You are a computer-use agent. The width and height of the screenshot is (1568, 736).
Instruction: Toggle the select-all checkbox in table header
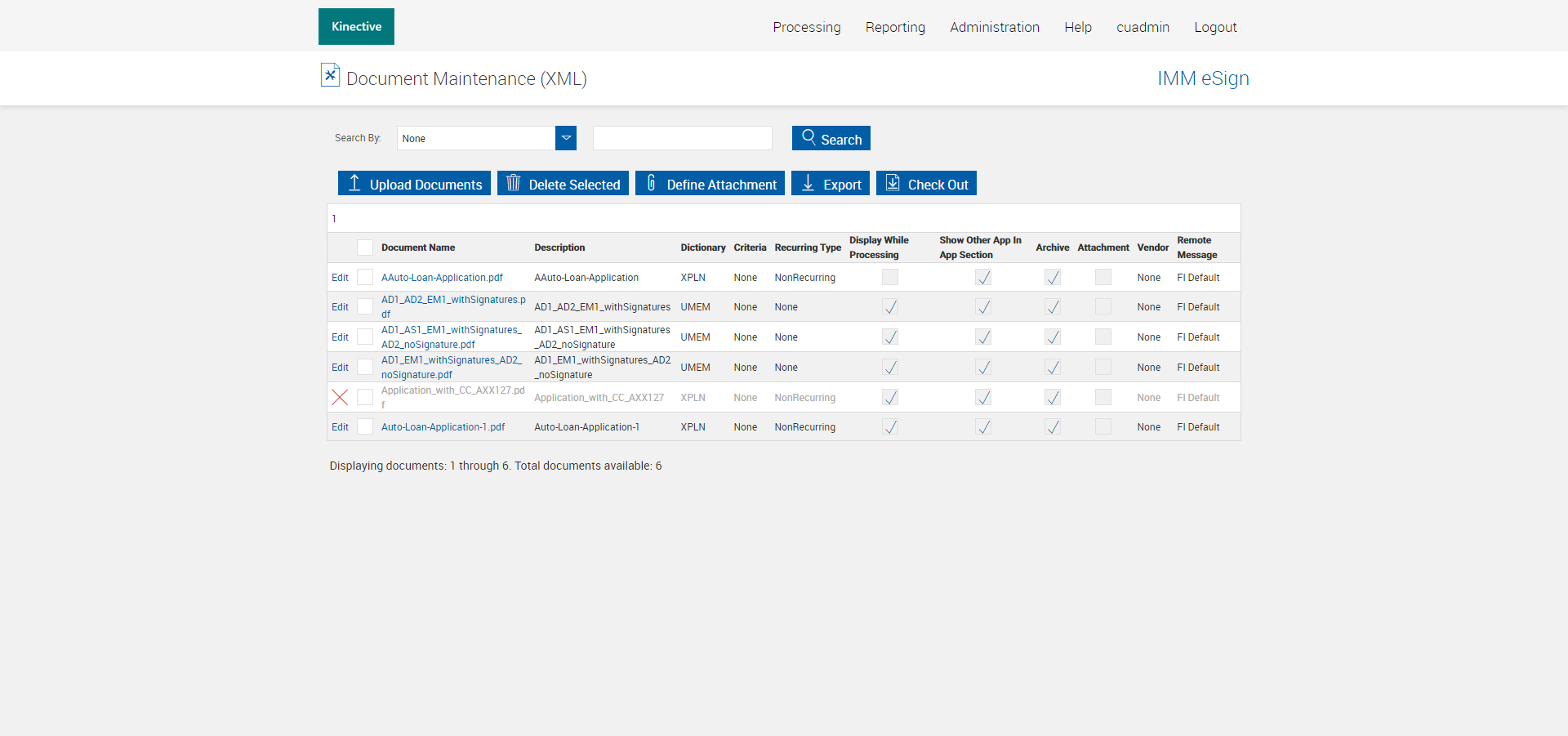(x=365, y=248)
